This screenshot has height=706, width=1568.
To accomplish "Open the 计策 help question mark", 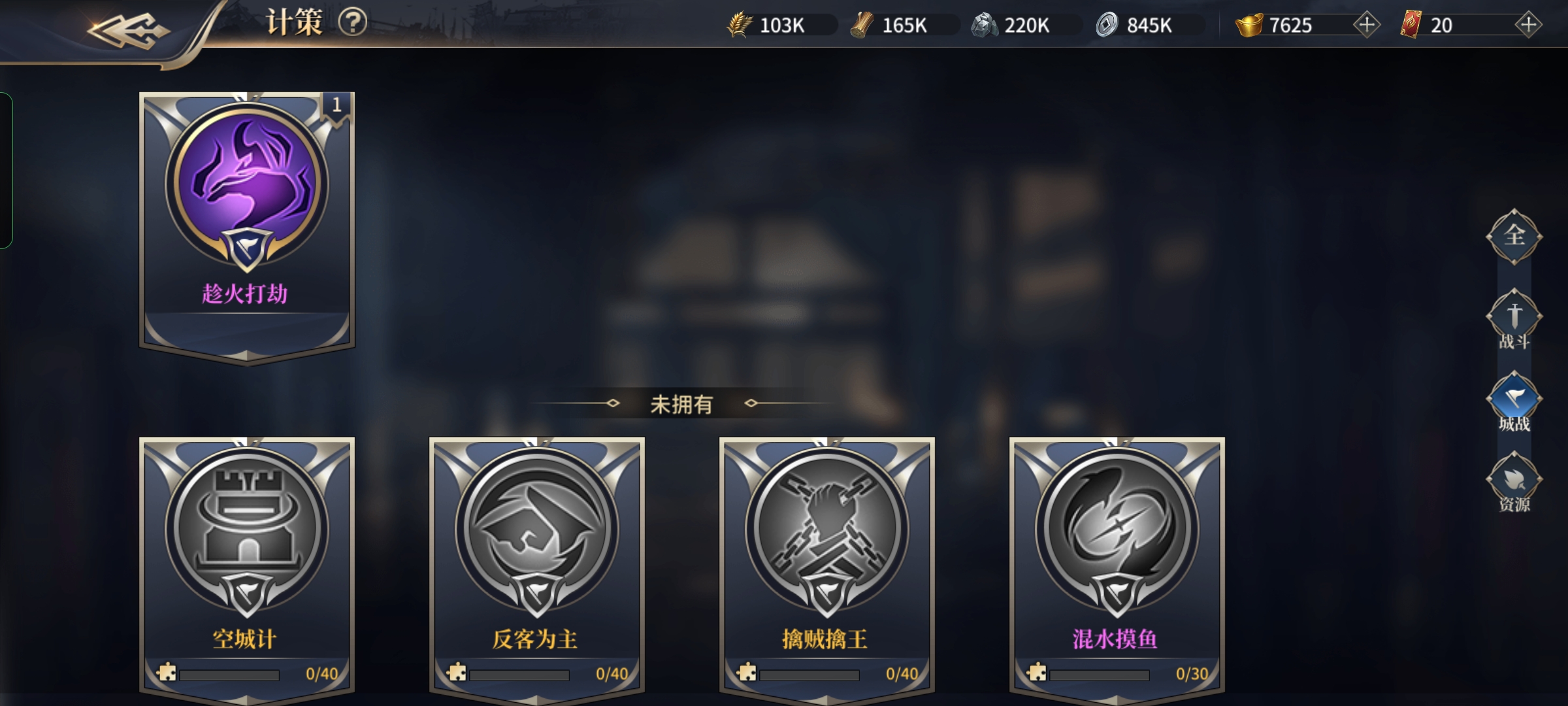I will tap(353, 23).
